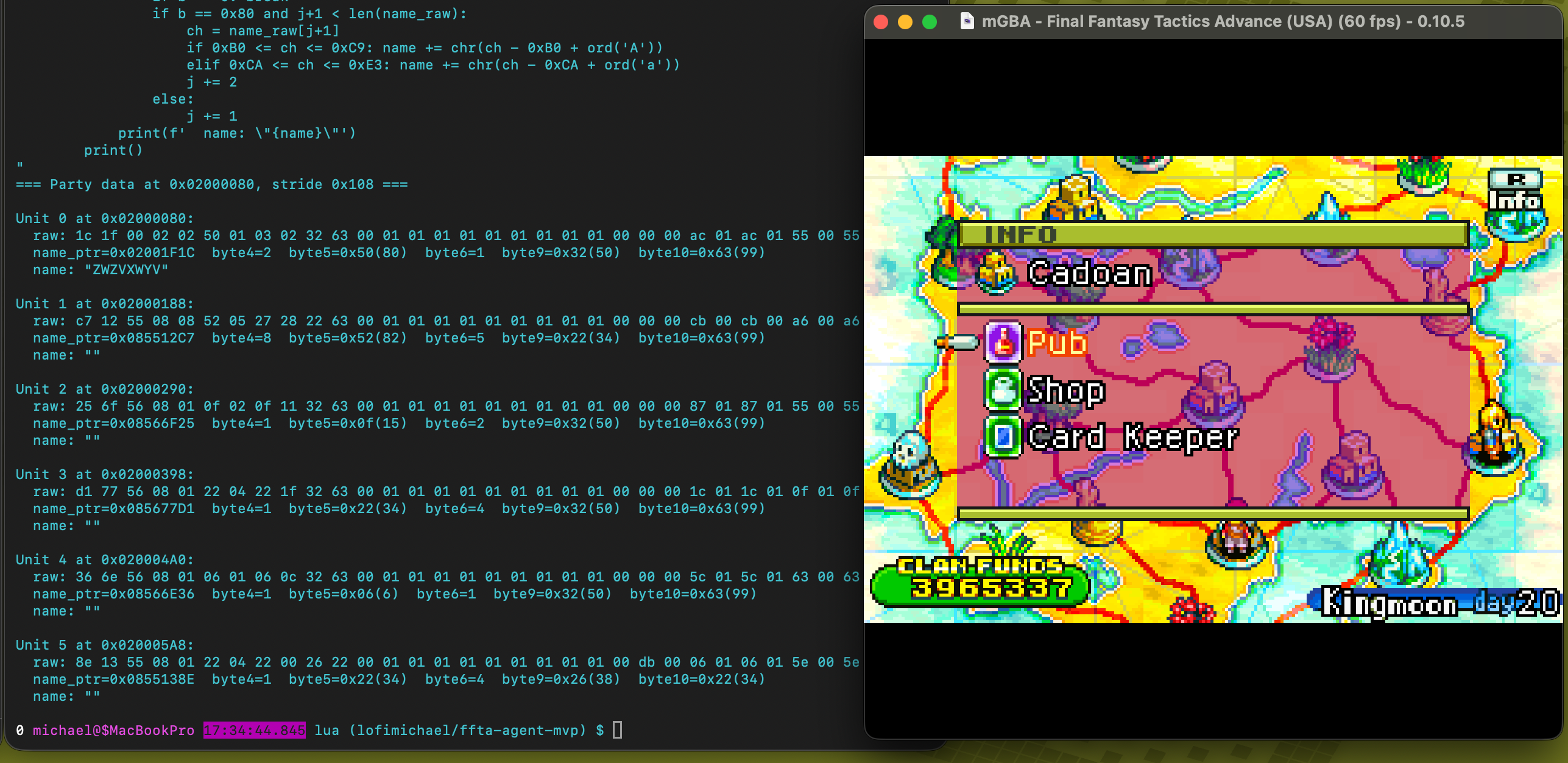Click the Clan Funds 3965337 display
The image size is (1568, 763).
click(981, 579)
